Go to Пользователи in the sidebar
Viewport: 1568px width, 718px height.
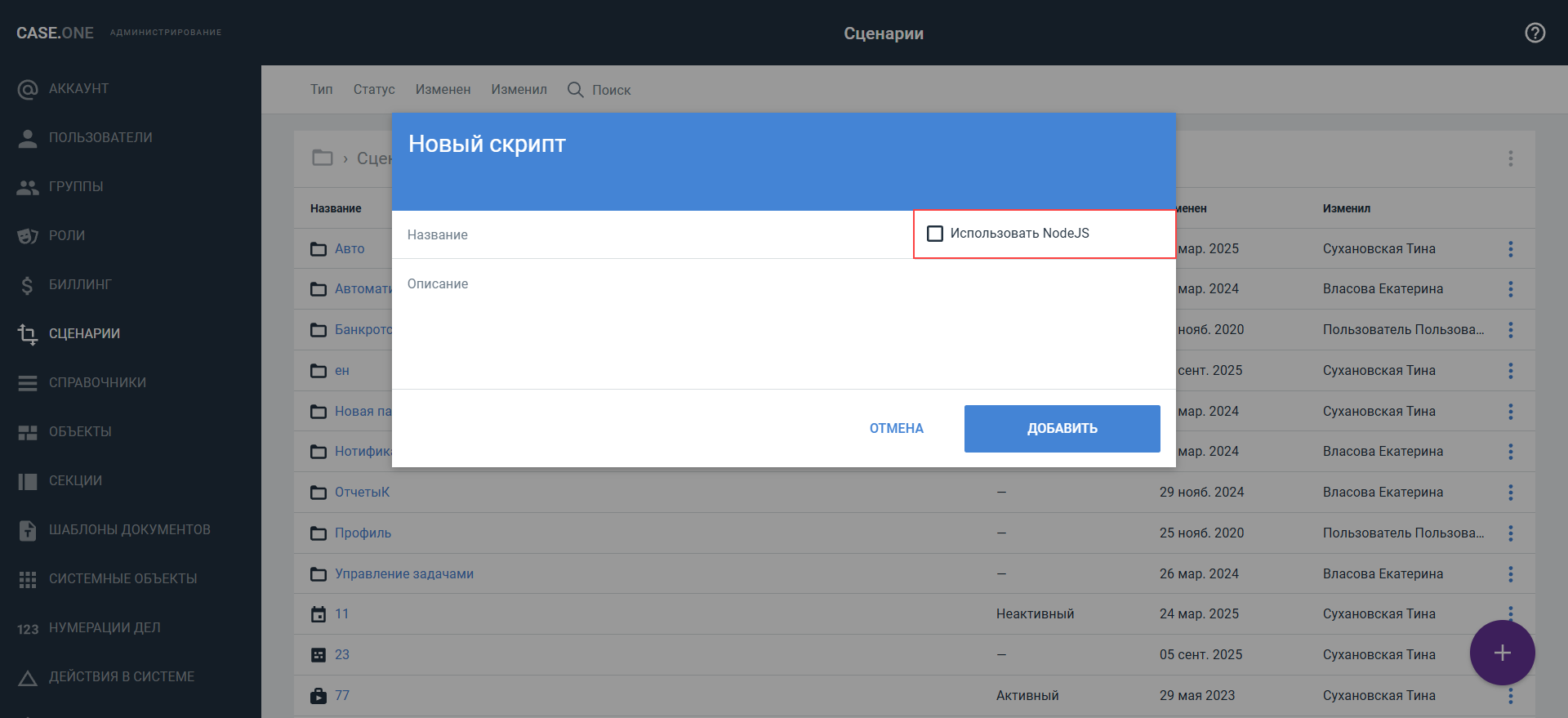coord(100,138)
